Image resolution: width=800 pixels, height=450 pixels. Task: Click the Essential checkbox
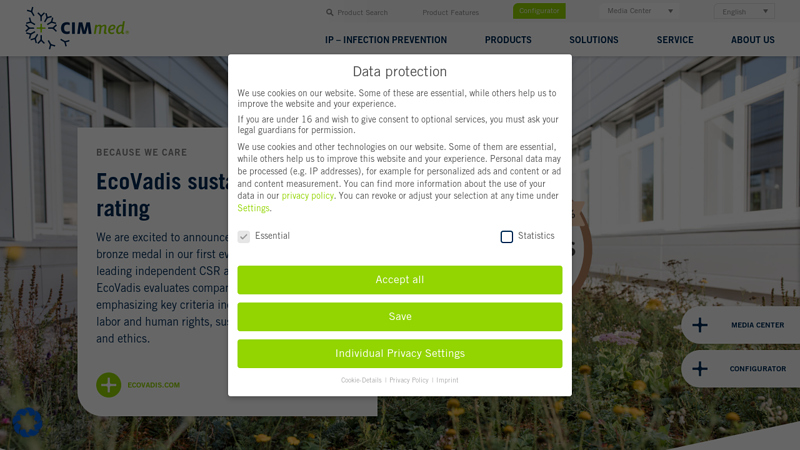(x=244, y=236)
